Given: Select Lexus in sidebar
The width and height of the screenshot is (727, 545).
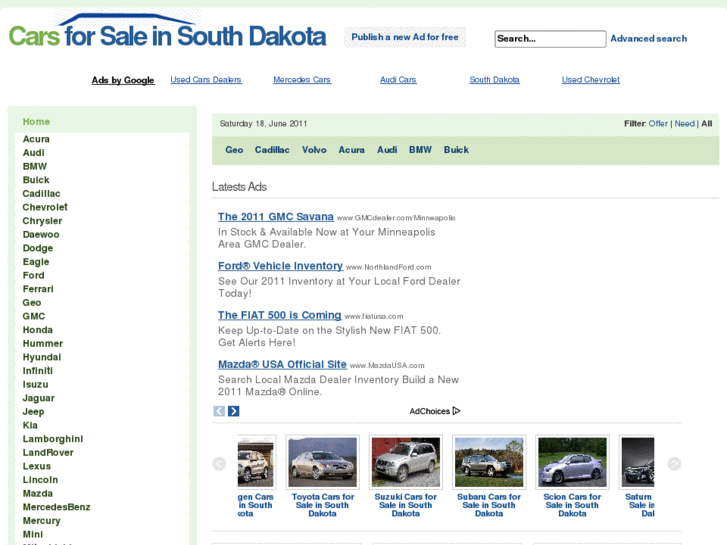Looking at the screenshot, I should 37,466.
